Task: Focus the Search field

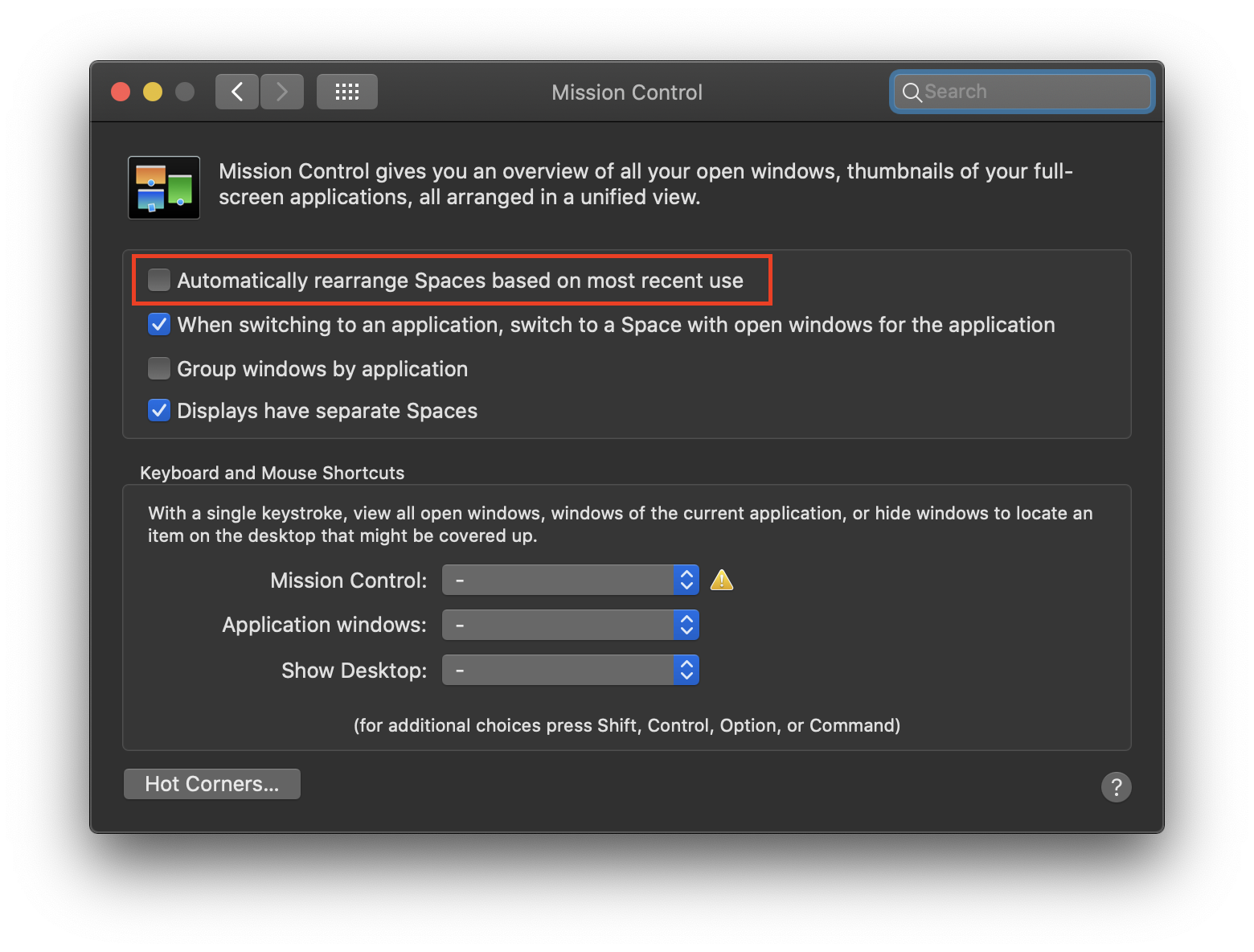Action: [x=1022, y=92]
